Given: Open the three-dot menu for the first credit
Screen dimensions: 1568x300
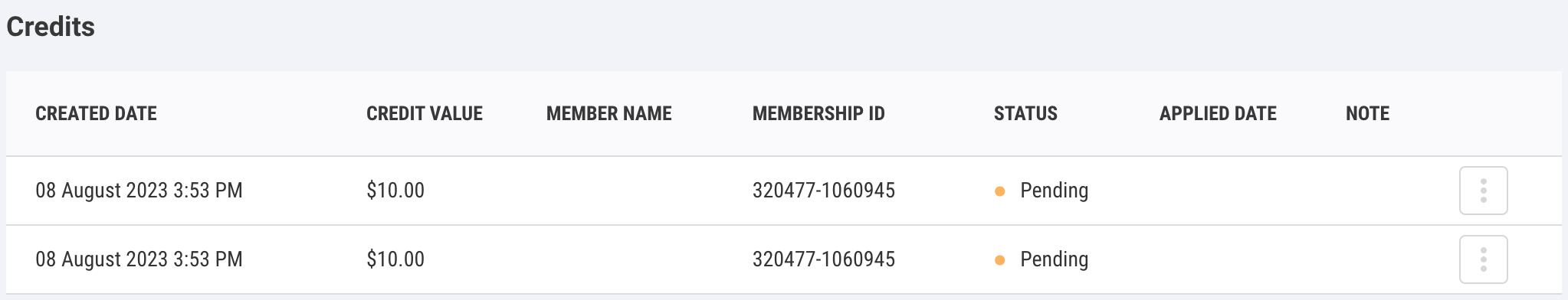Looking at the screenshot, I should [x=1483, y=191].
